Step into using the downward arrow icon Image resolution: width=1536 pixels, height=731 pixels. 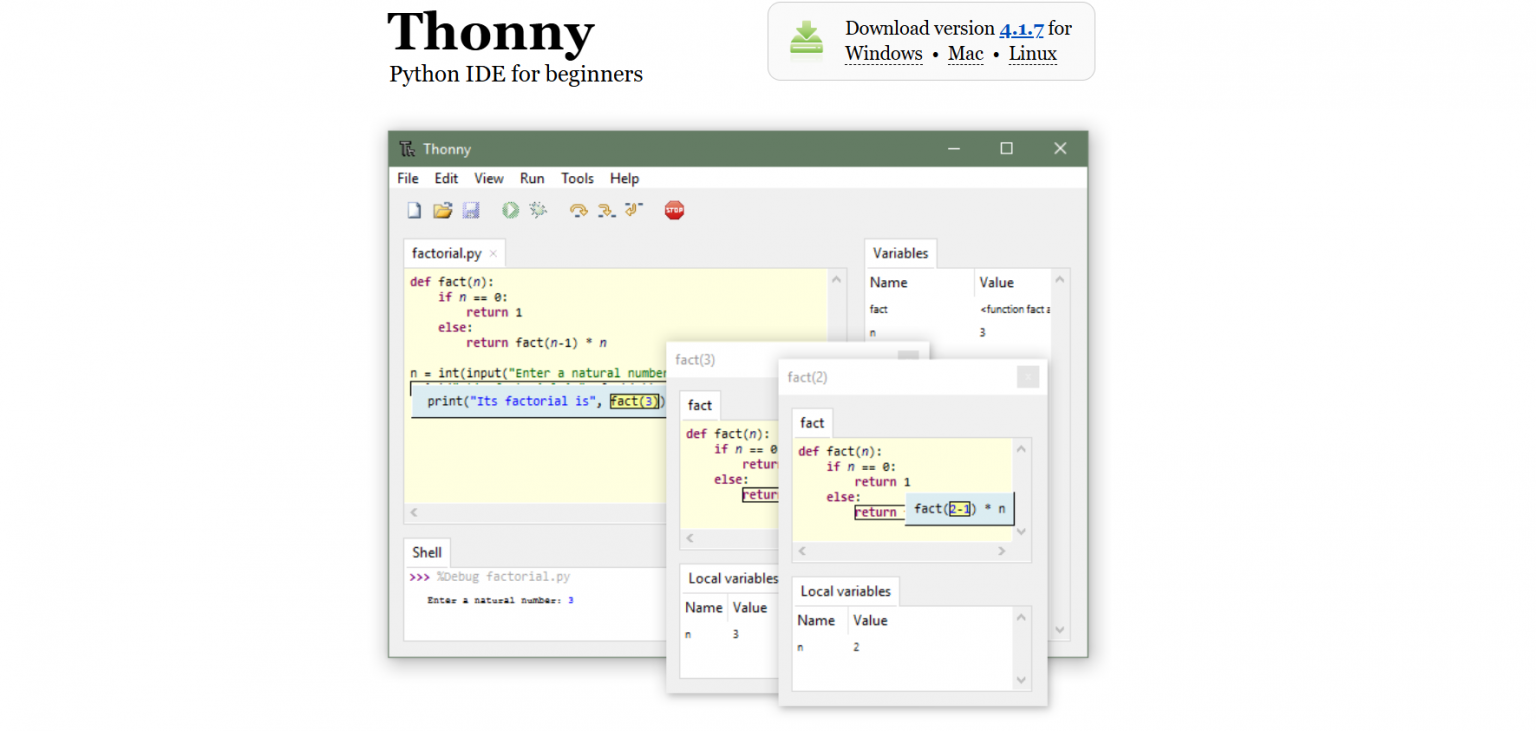coord(604,210)
